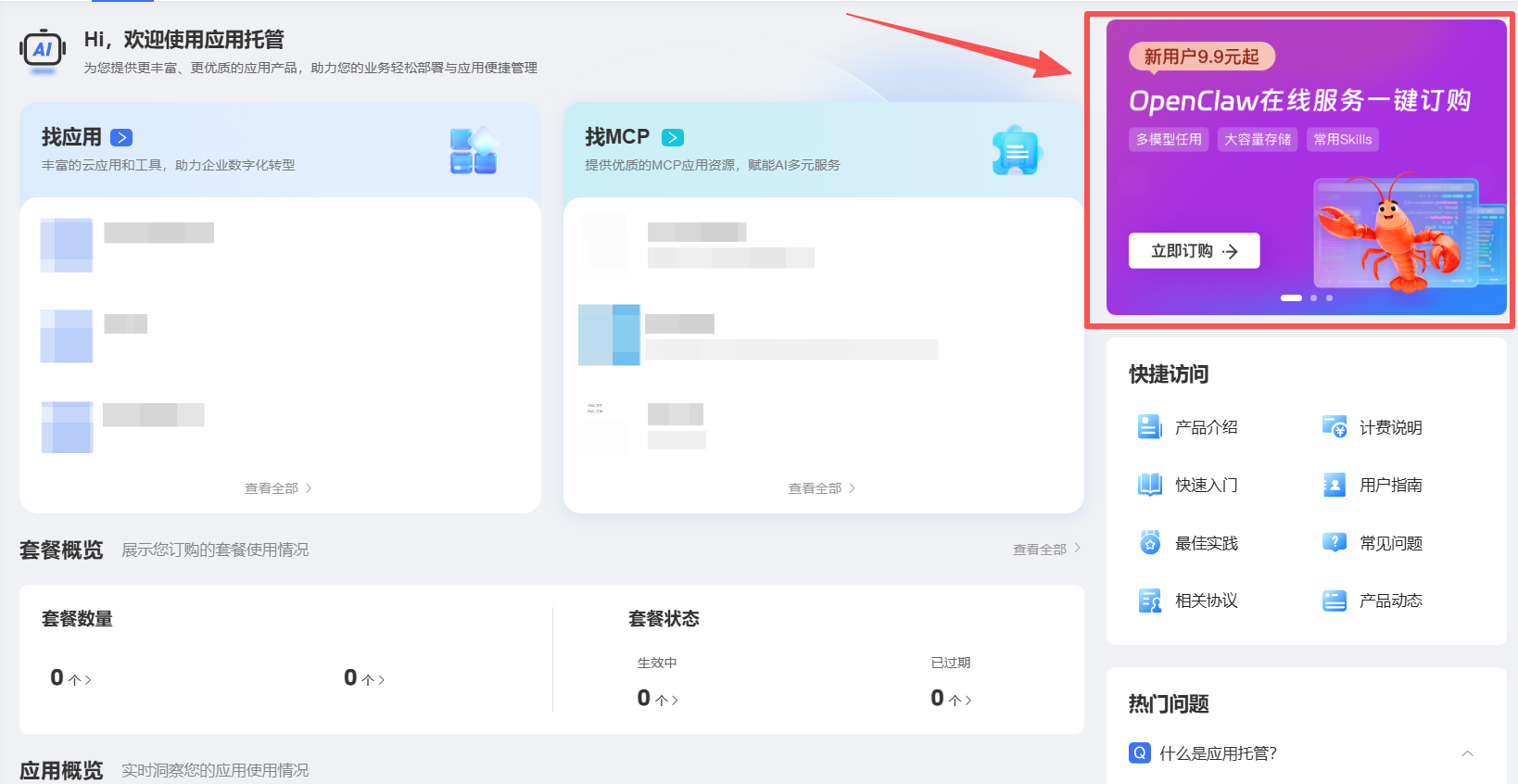Click the agreement icon beside 相关协议
The width and height of the screenshot is (1518, 784).
(1149, 601)
